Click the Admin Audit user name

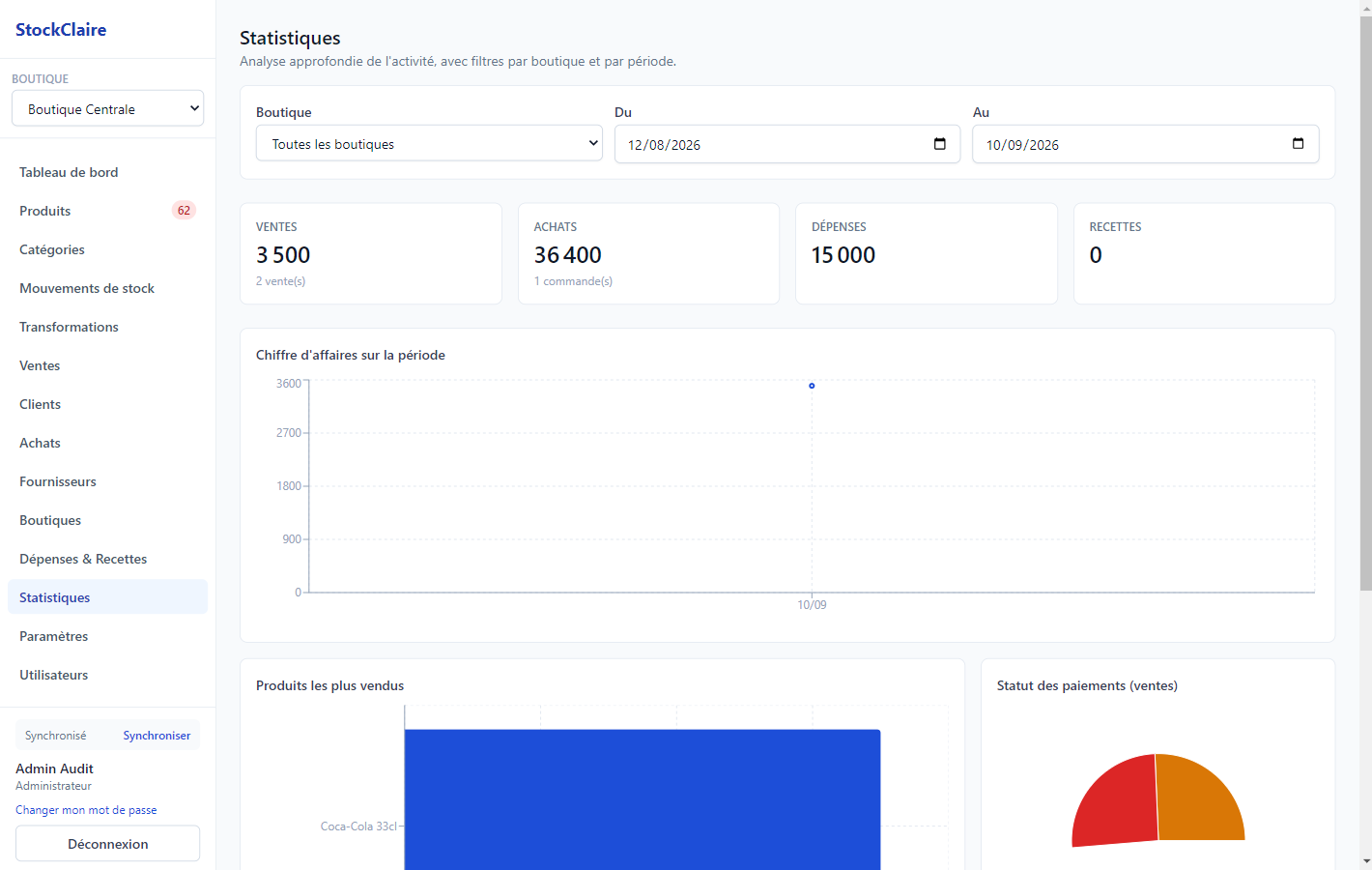pos(54,768)
